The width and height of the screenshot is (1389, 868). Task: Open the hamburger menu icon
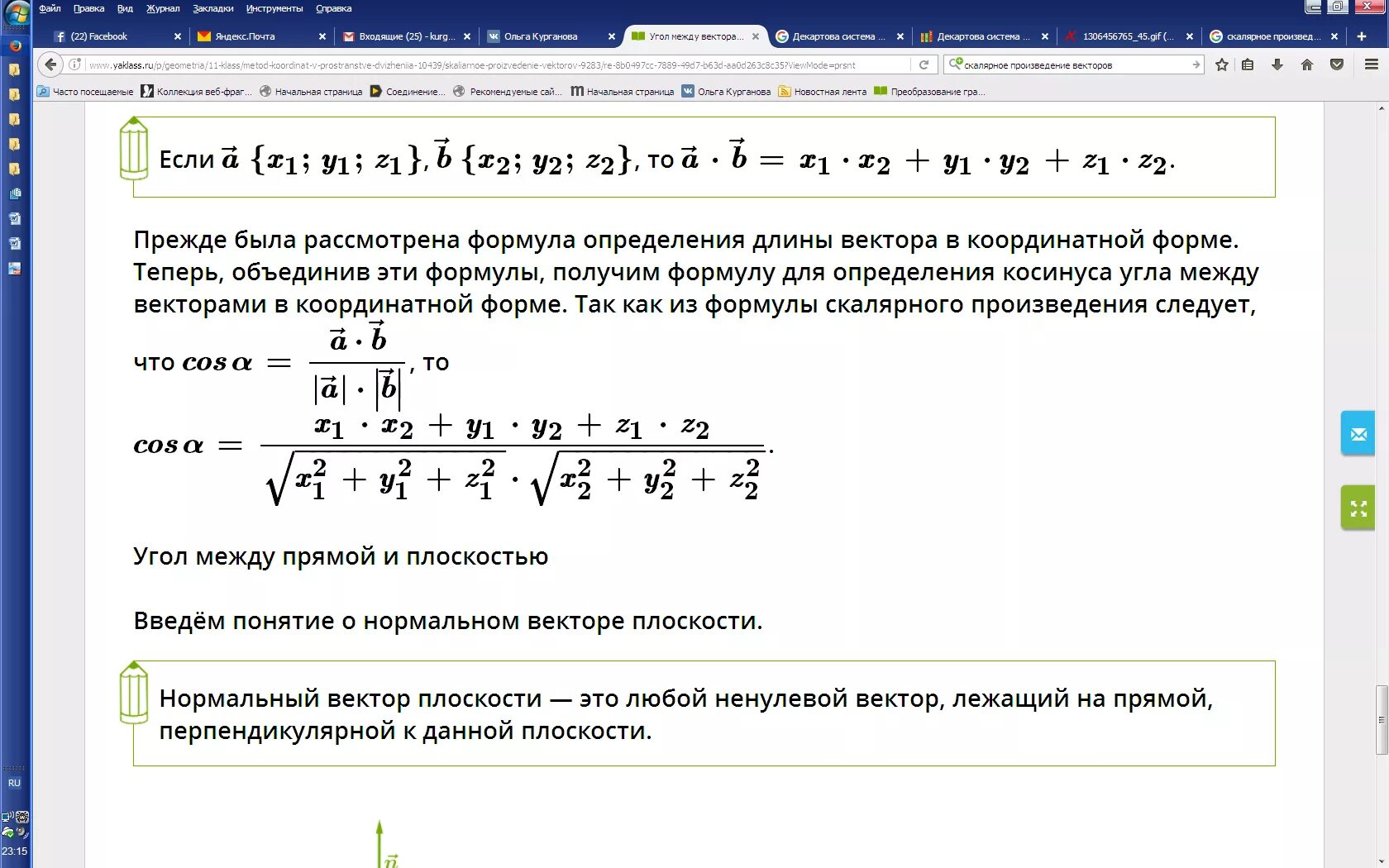tap(1372, 64)
